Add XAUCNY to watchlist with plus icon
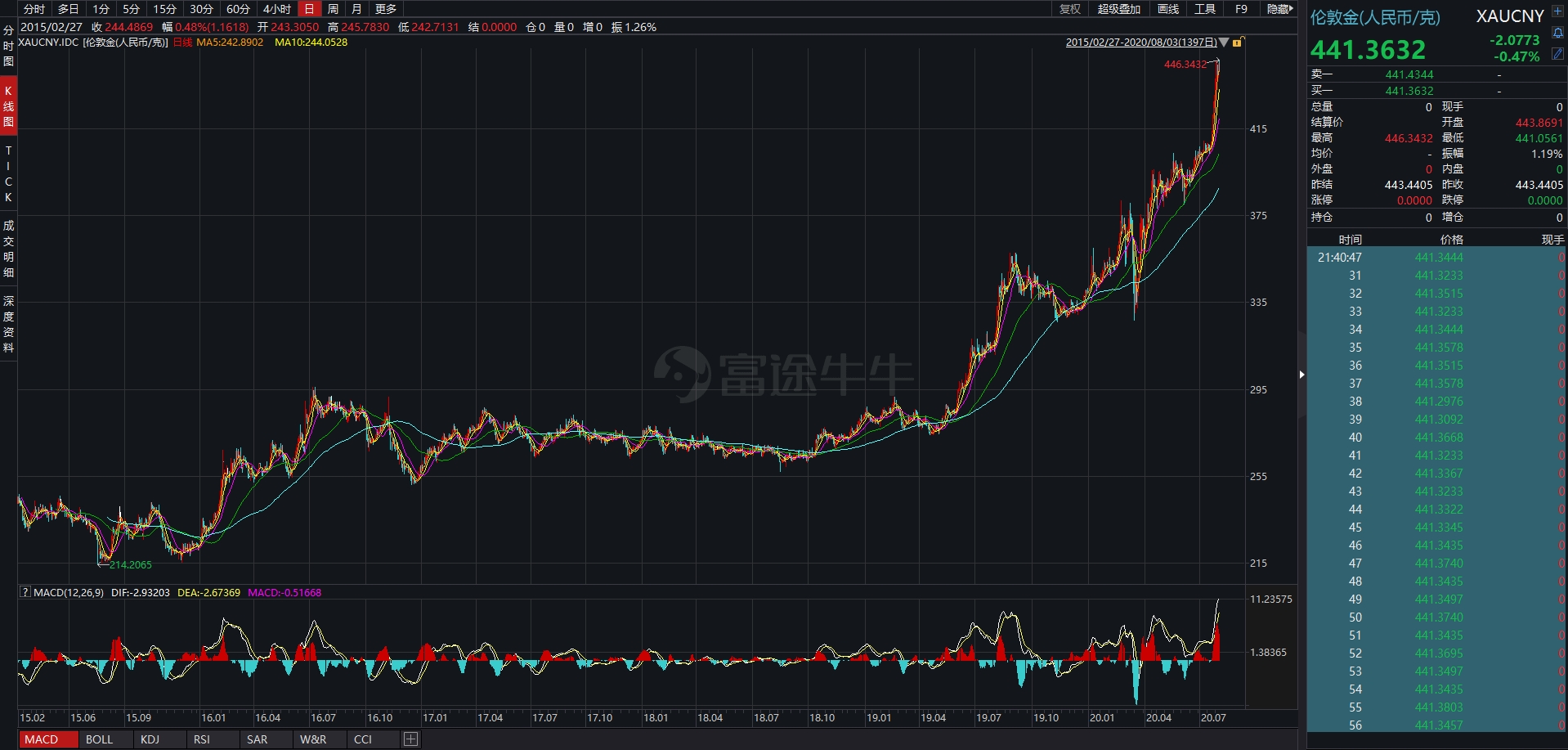Screen dimensions: 1568x750 1557,12
